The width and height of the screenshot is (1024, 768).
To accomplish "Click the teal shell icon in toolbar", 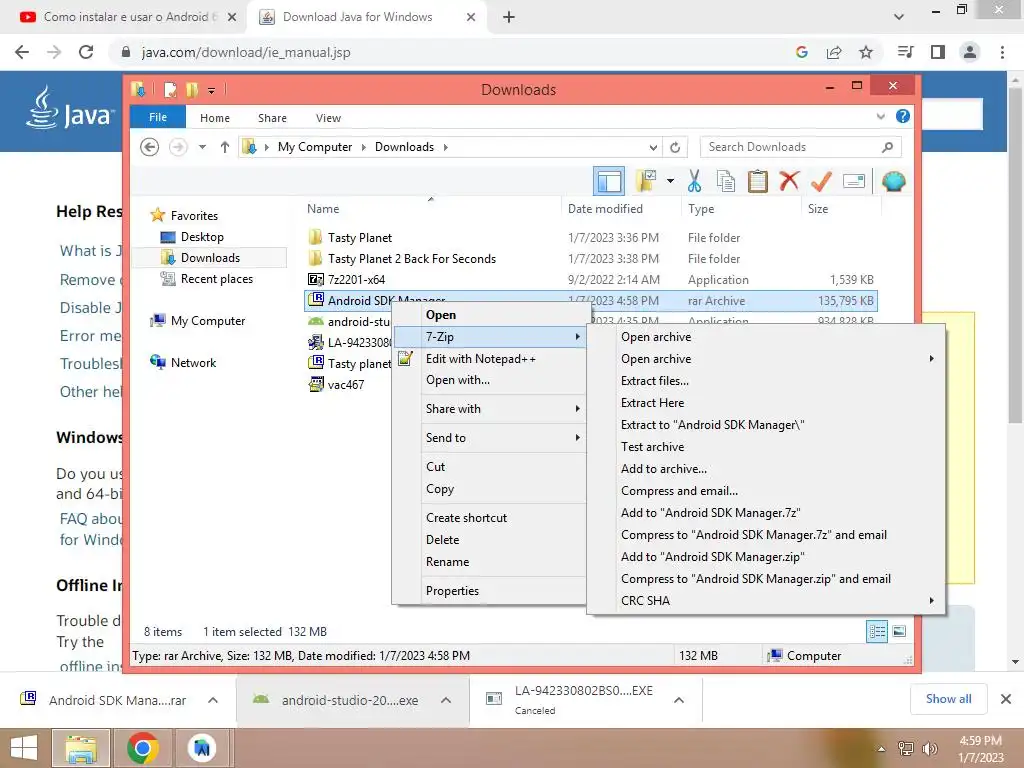I will 893,181.
